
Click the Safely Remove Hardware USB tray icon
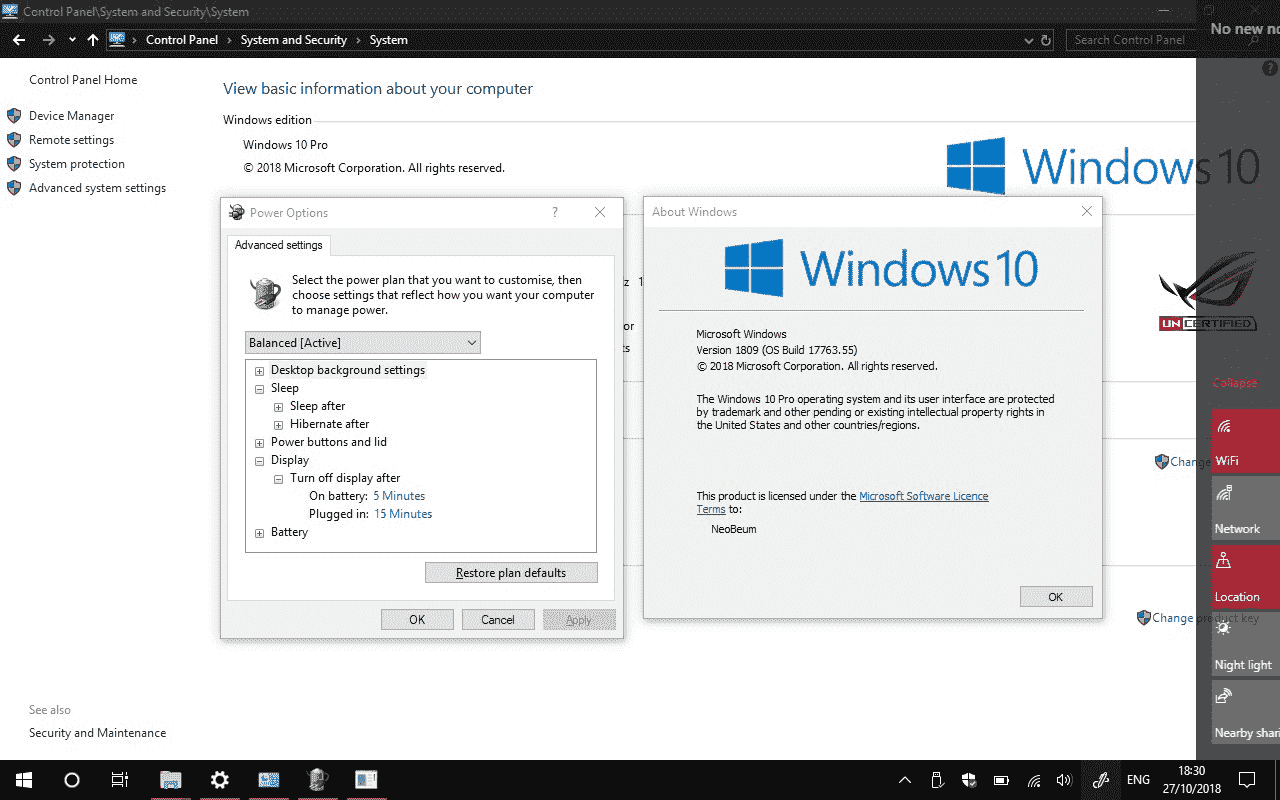click(937, 780)
